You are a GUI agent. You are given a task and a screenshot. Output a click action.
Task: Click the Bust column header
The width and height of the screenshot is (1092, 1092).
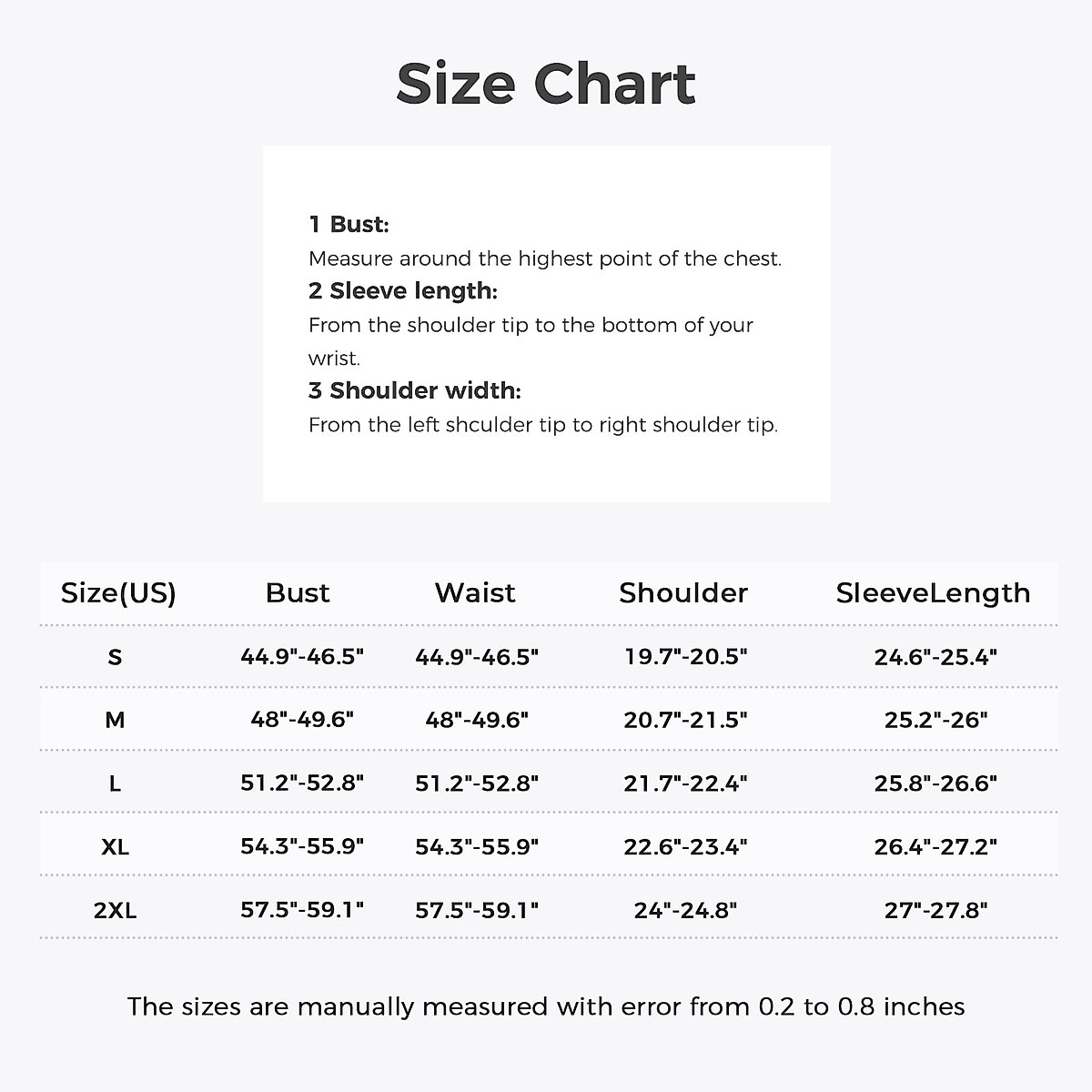(x=298, y=593)
